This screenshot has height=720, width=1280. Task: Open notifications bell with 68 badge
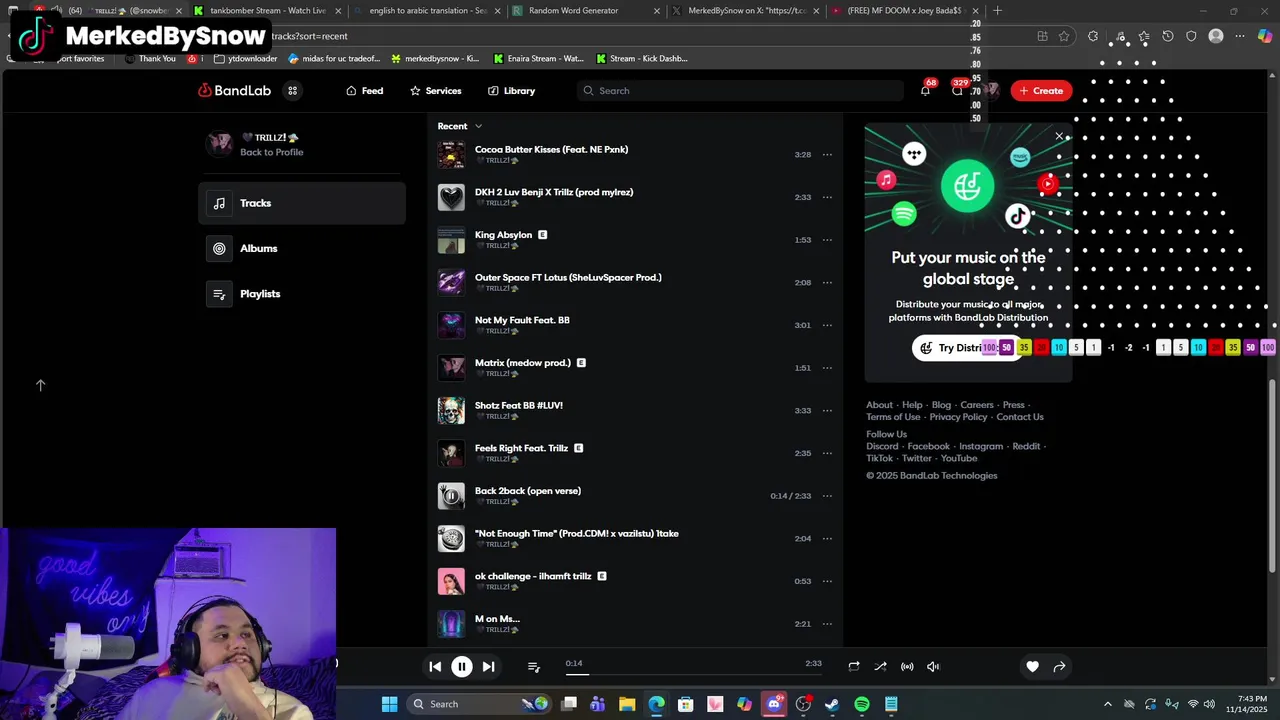pos(925,91)
